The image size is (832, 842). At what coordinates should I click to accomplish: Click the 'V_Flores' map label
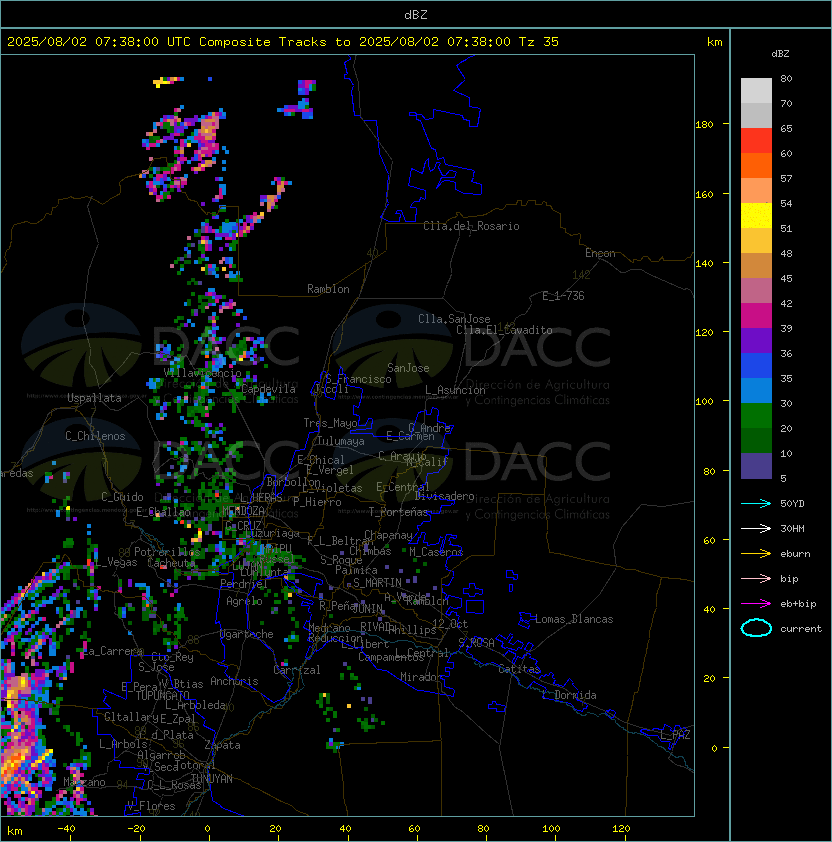click(x=151, y=806)
